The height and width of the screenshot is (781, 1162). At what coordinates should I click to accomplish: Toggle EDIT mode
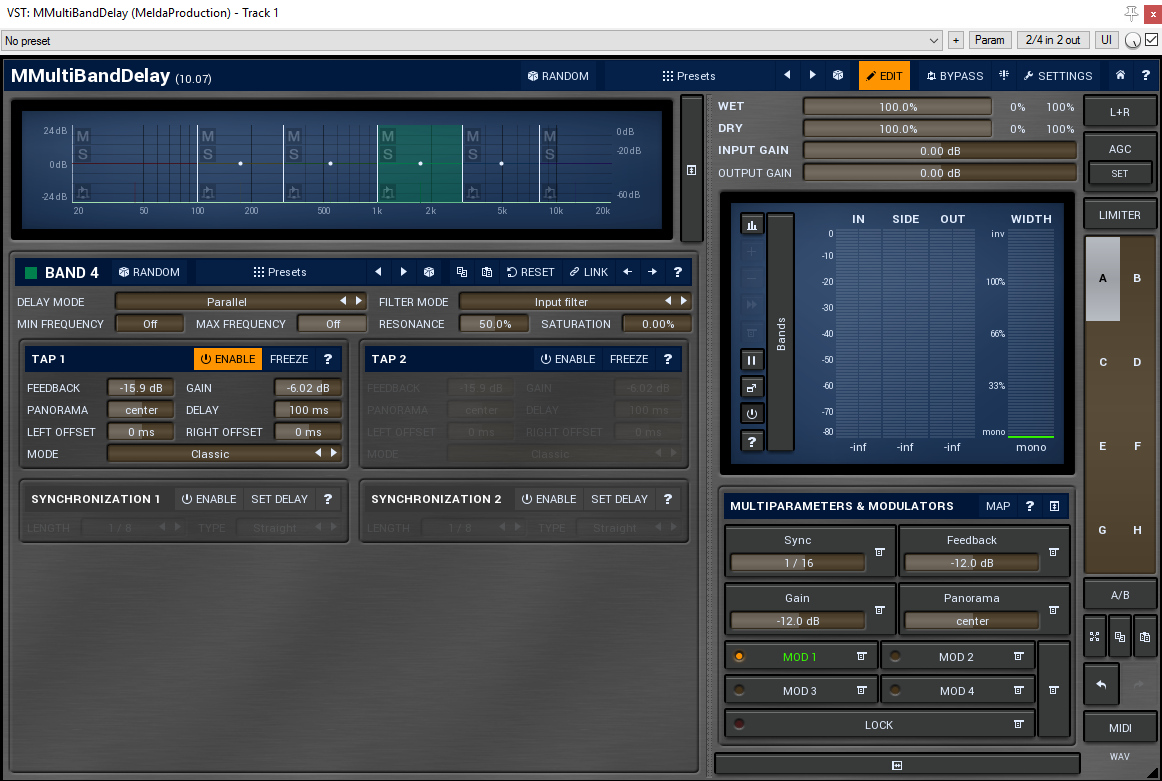pyautogui.click(x=884, y=76)
